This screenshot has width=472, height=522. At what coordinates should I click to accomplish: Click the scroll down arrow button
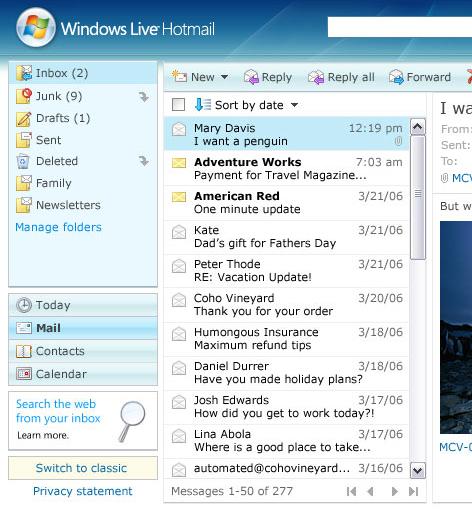pos(418,471)
